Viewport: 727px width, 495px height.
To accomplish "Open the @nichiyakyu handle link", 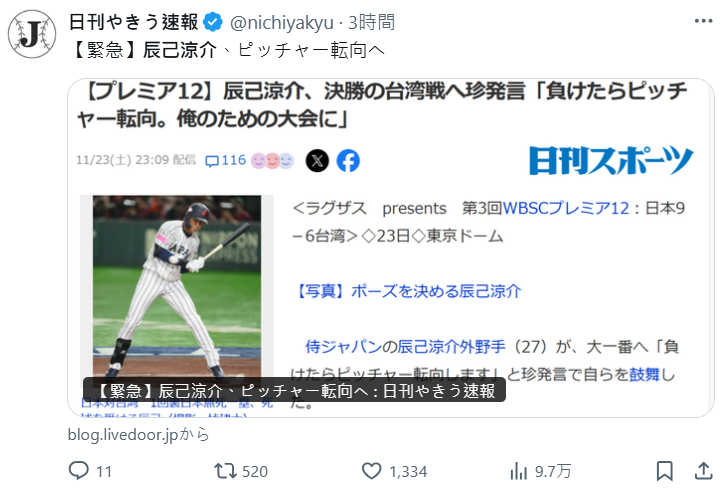I will [x=282, y=23].
